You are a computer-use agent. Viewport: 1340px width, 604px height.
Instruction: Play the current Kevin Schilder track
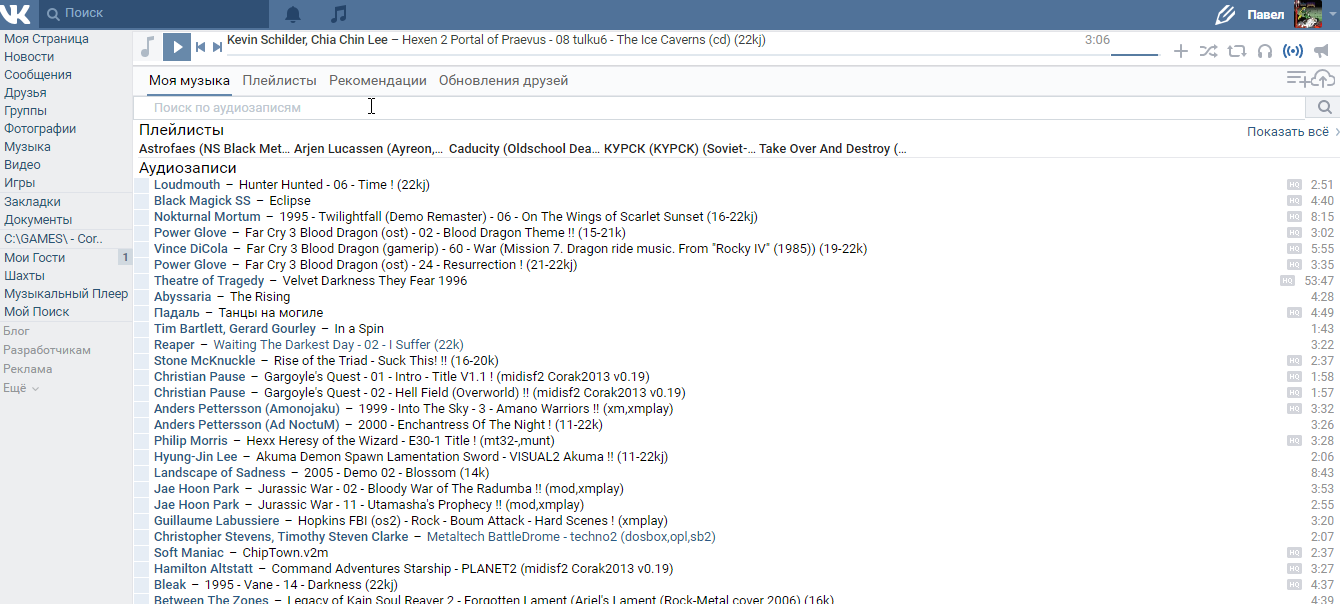point(176,46)
